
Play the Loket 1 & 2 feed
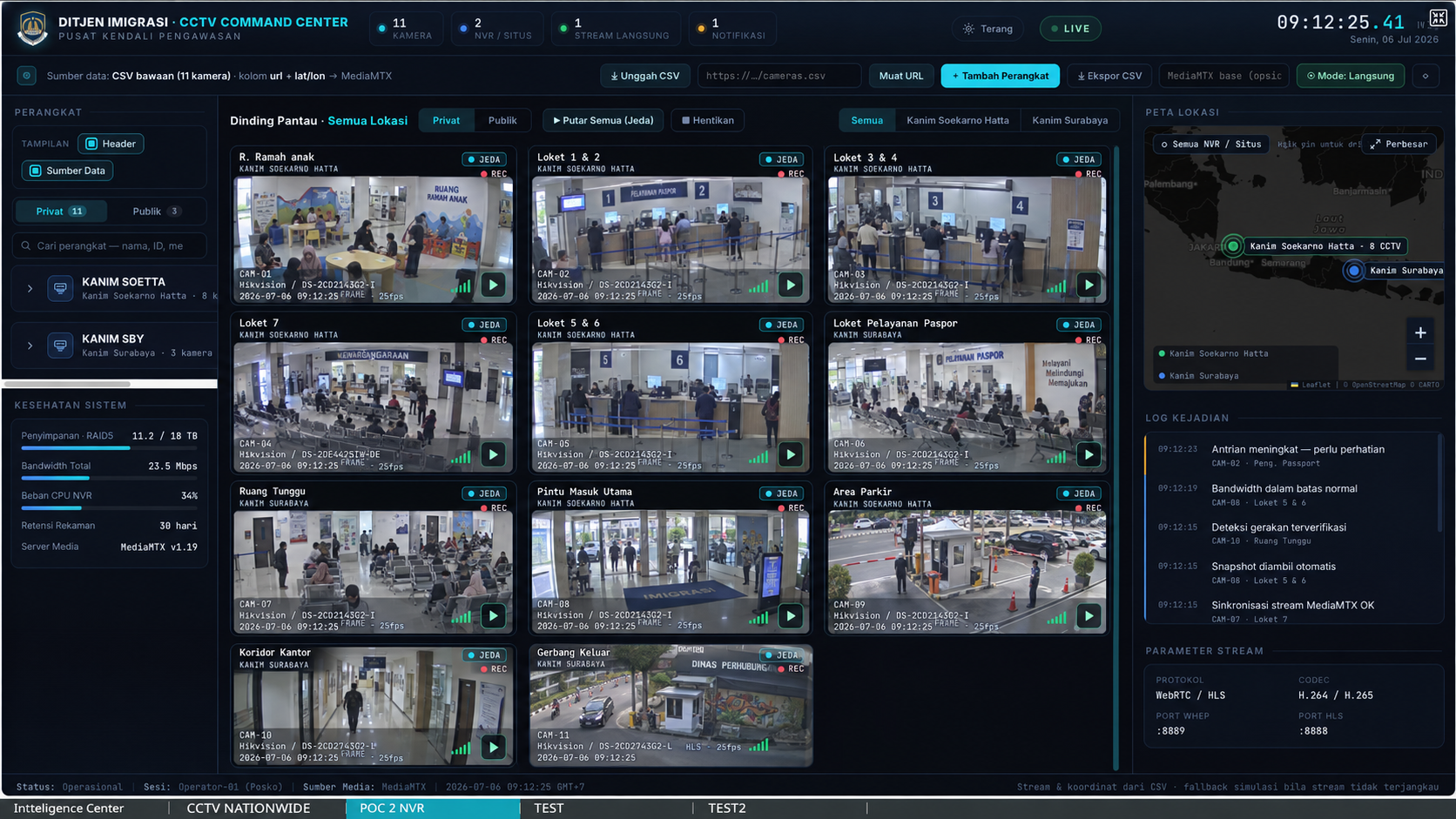tap(791, 285)
